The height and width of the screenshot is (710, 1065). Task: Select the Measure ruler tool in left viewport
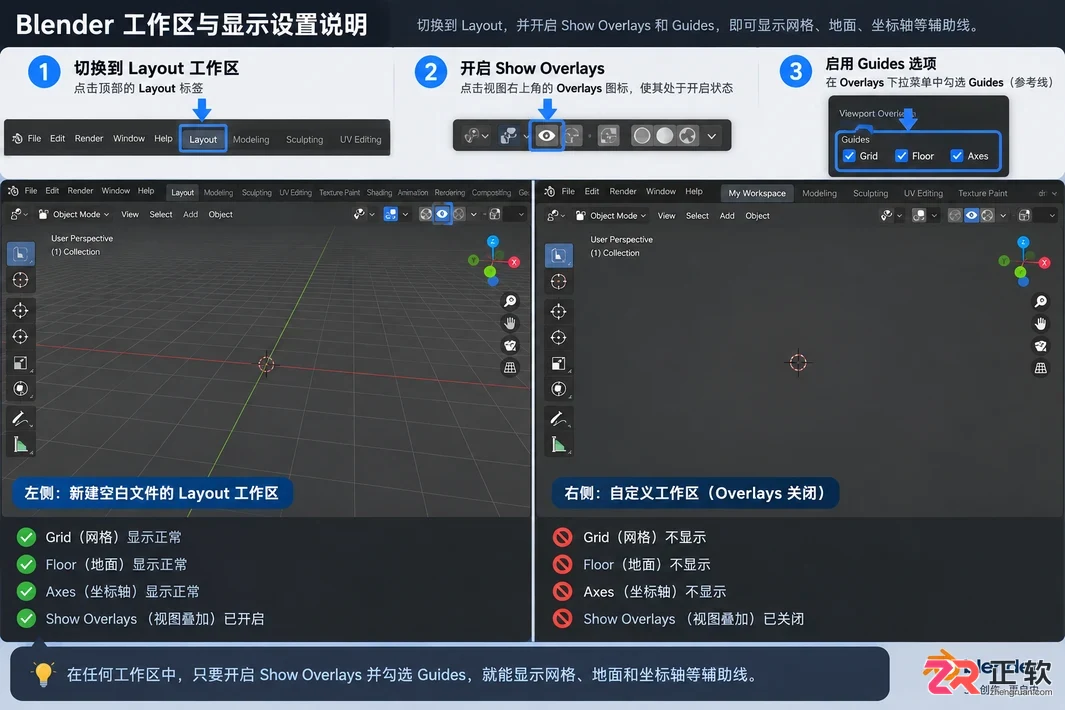[20, 445]
